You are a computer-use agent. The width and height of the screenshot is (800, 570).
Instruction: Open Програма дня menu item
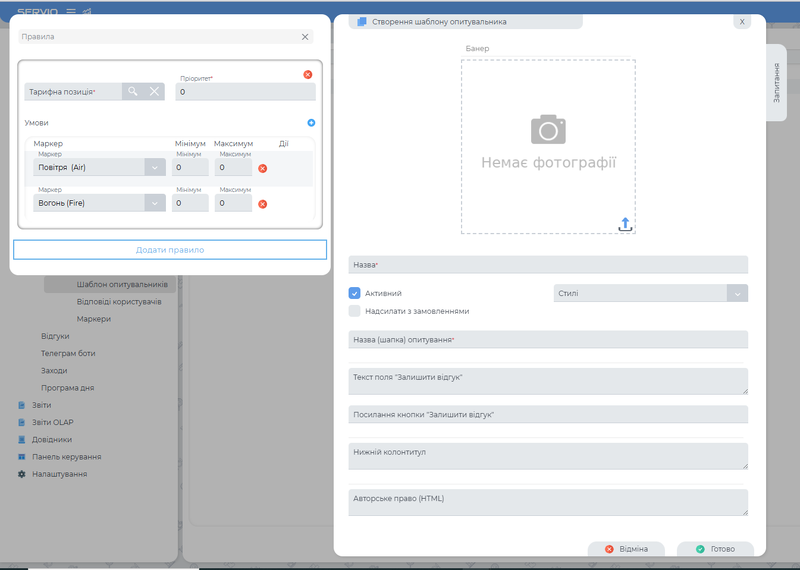coord(67,388)
